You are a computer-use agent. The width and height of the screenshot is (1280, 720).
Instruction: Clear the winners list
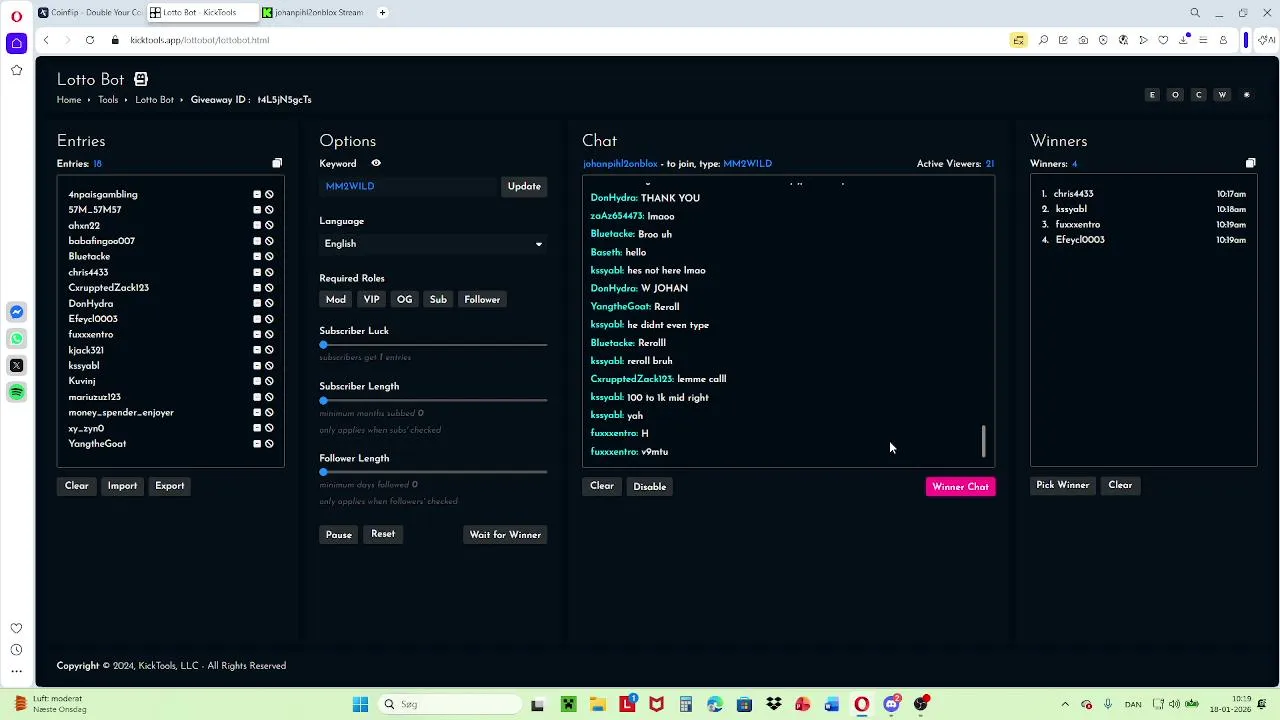click(1120, 485)
